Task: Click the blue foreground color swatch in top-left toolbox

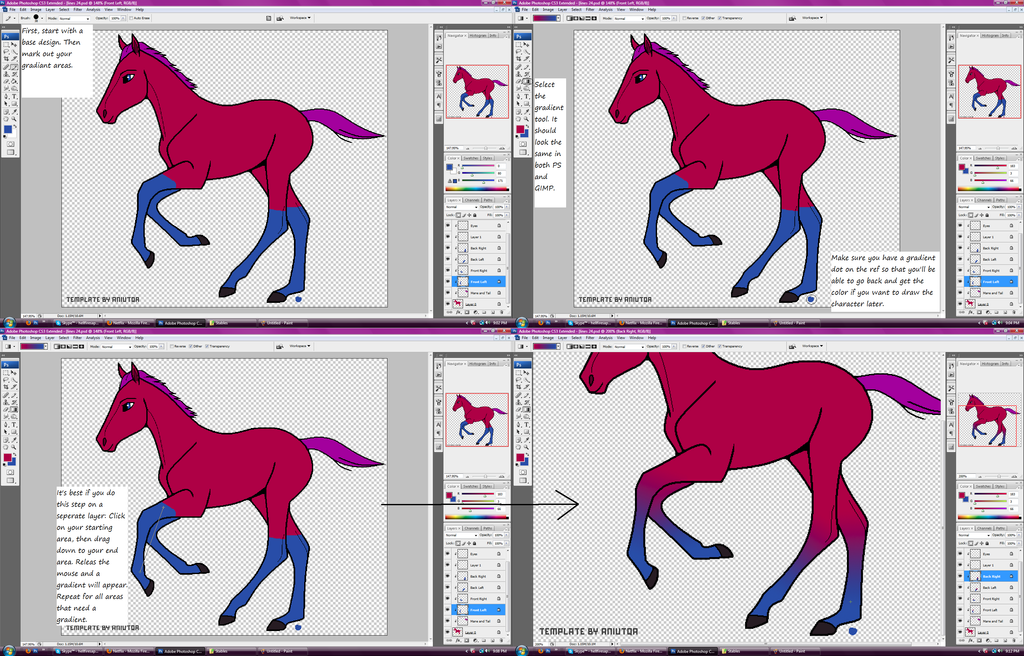Action: (8, 130)
